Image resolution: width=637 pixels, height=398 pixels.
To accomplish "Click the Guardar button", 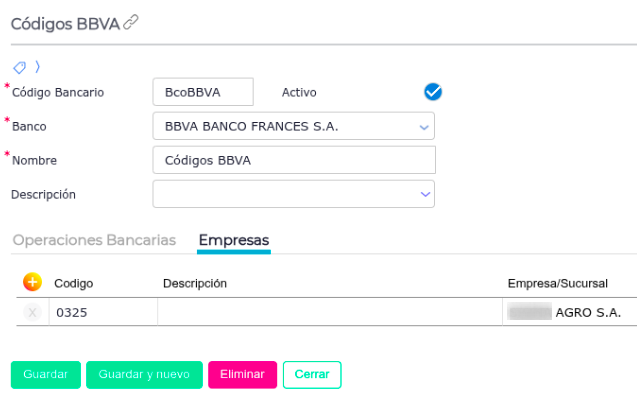I will tap(46, 374).
